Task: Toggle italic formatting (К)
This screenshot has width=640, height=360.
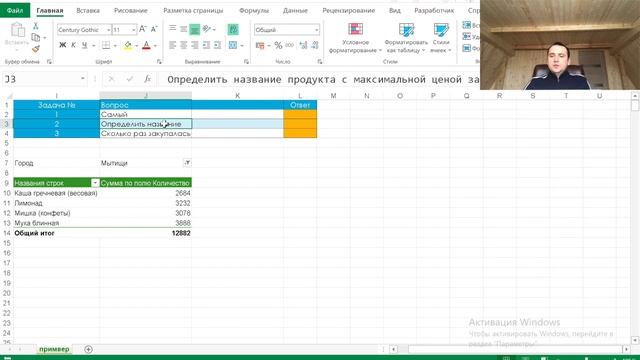Action: coord(73,45)
